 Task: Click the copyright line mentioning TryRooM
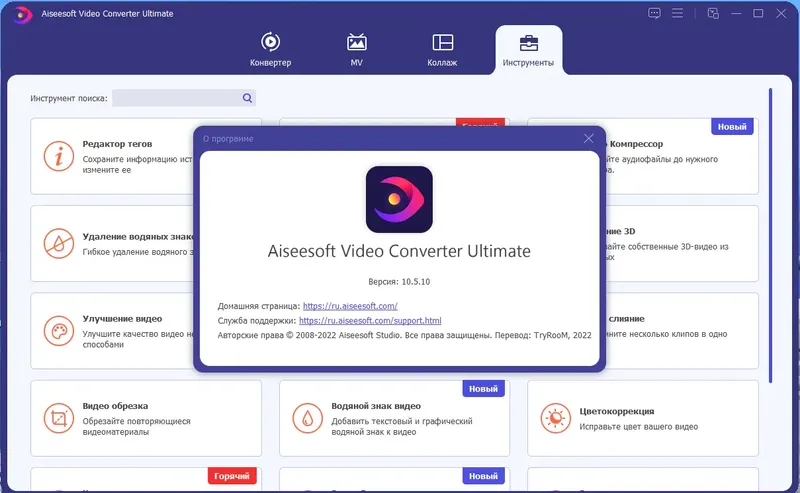click(404, 335)
